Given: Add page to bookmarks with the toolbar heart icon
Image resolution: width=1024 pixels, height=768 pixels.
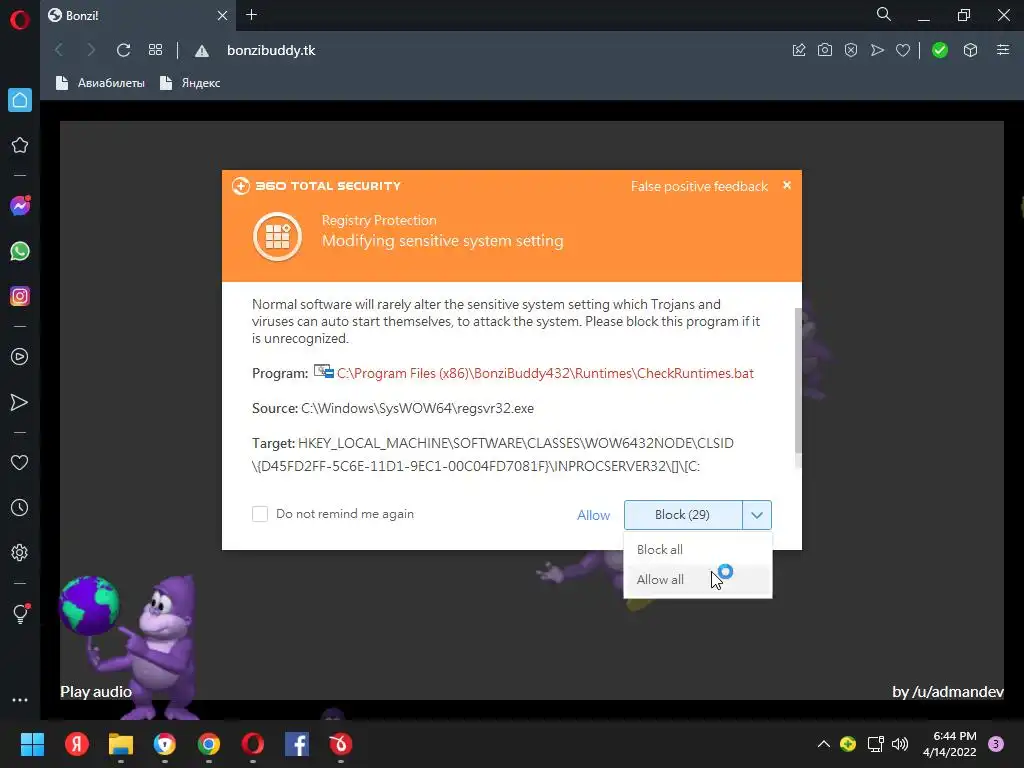Looking at the screenshot, I should pos(903,50).
